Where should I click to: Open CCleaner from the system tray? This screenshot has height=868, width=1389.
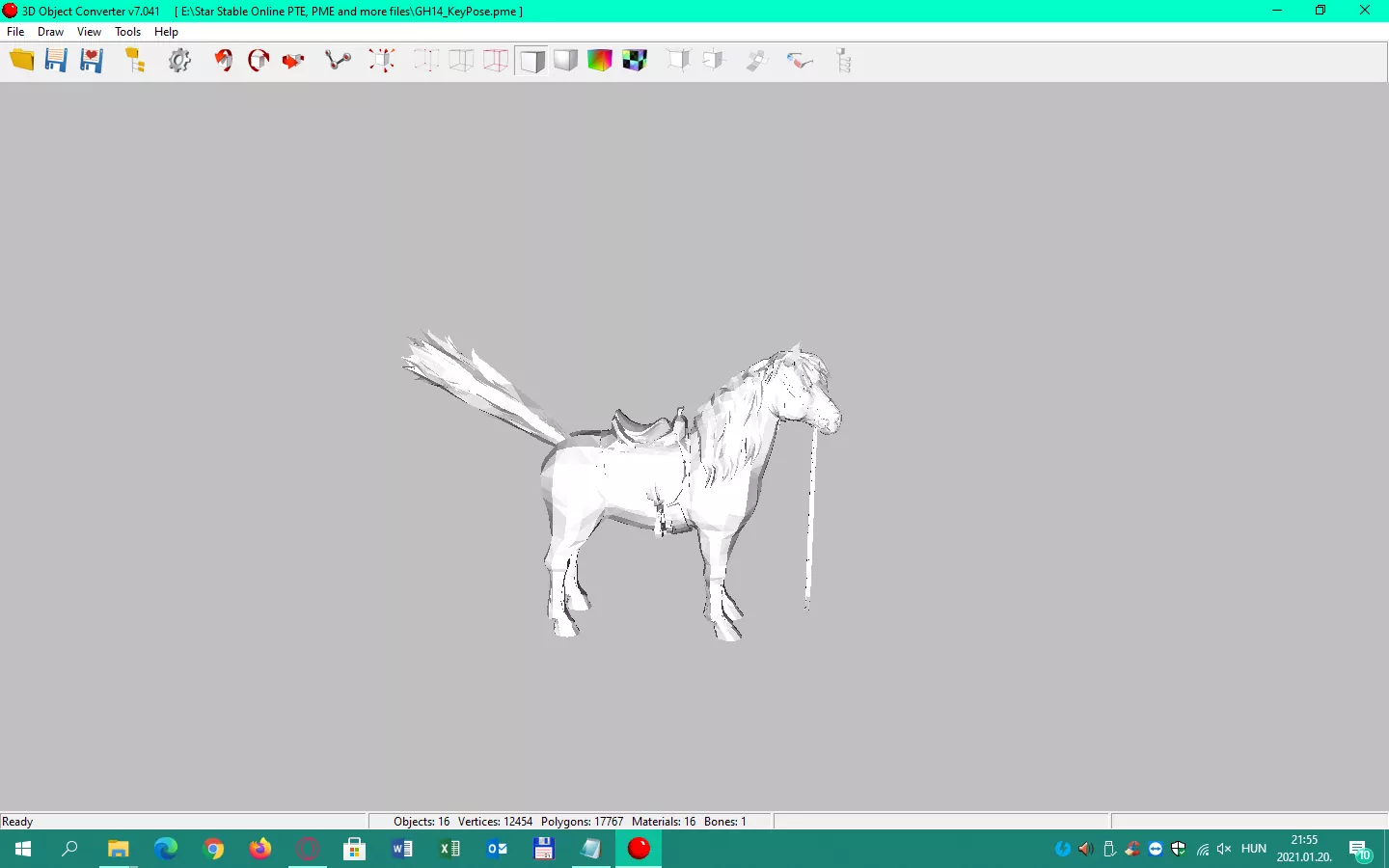(x=1132, y=849)
